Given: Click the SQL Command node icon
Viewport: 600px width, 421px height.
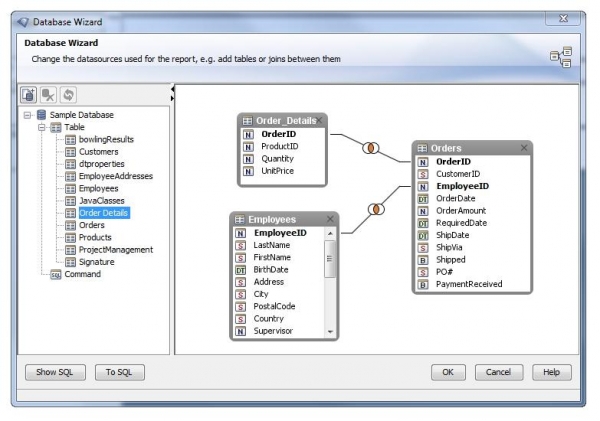Looking at the screenshot, I should [x=56, y=274].
